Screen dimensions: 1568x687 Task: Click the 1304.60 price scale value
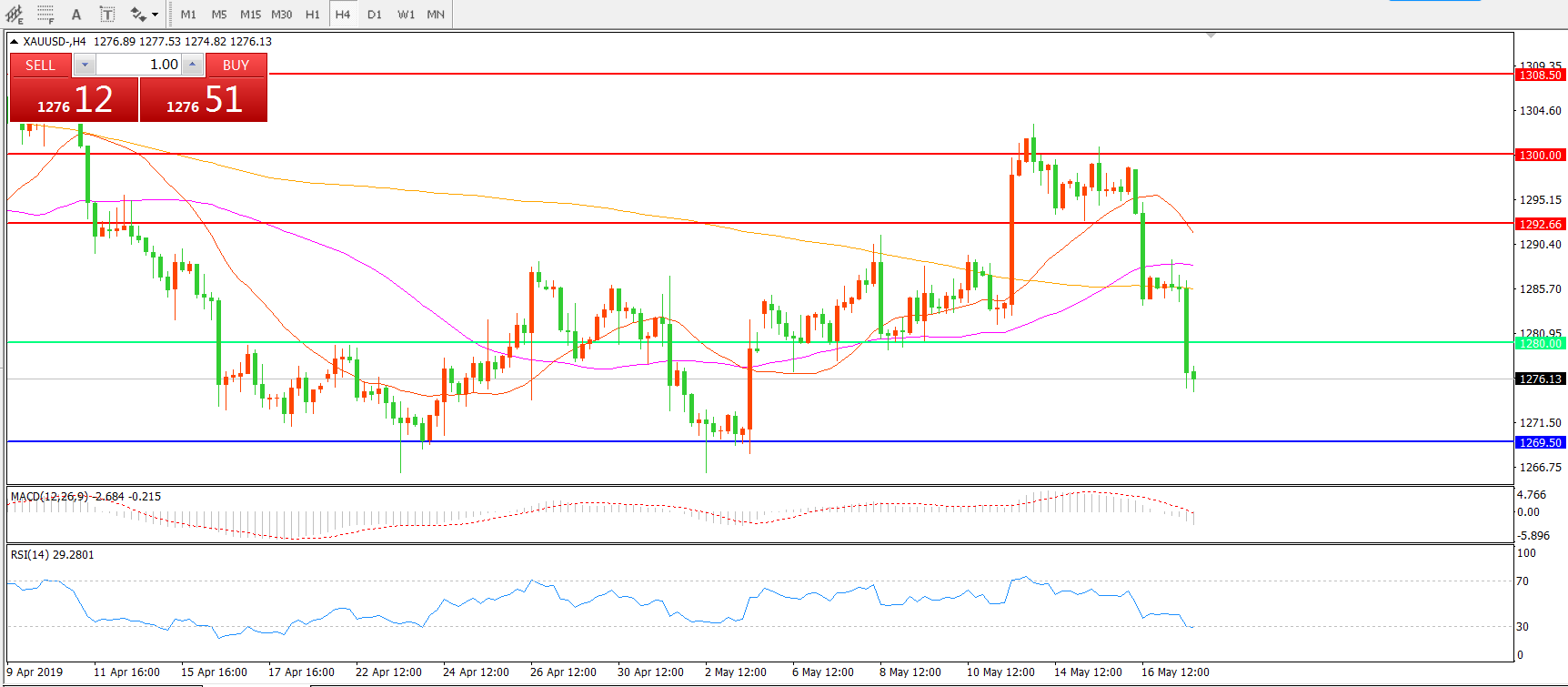[1540, 111]
